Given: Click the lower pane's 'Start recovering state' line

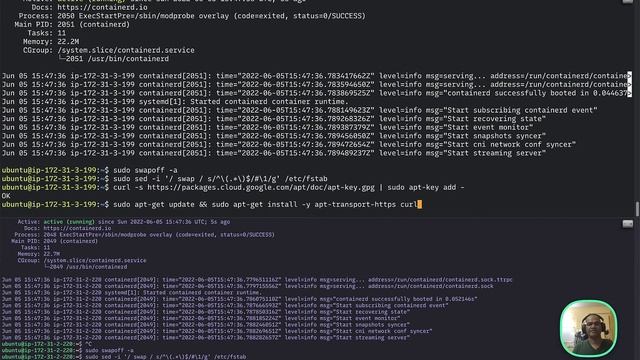Looking at the screenshot, I should pyautogui.click(x=206, y=312).
